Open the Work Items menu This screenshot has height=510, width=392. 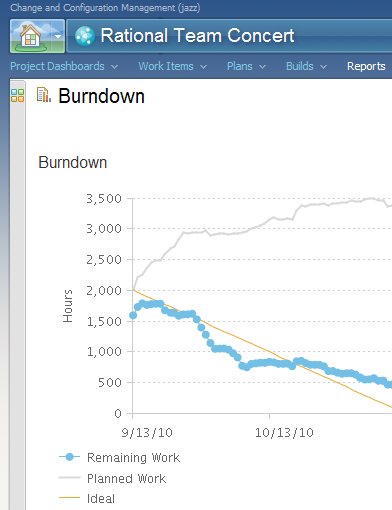coord(166,66)
